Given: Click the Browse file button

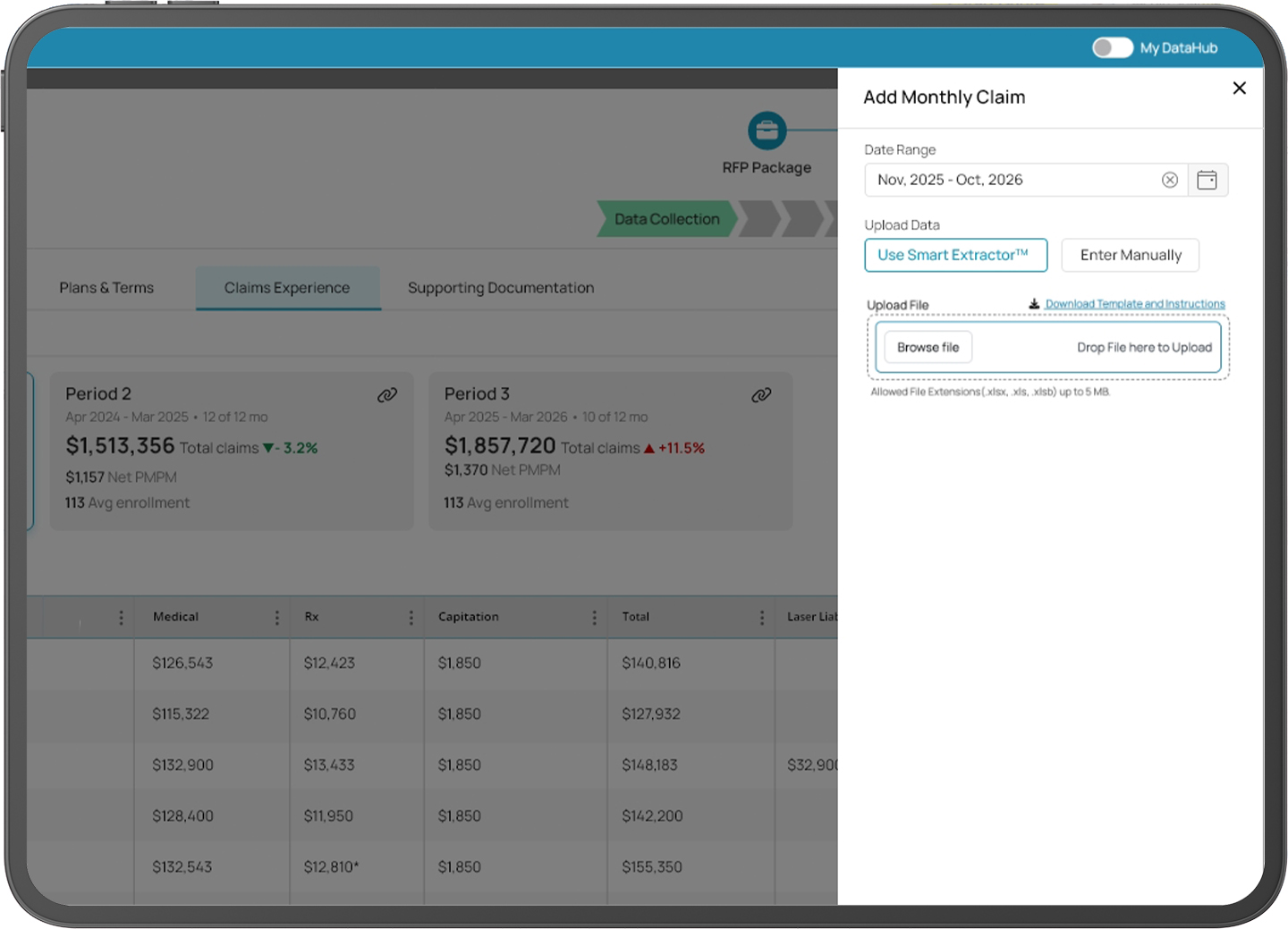Looking at the screenshot, I should 928,347.
